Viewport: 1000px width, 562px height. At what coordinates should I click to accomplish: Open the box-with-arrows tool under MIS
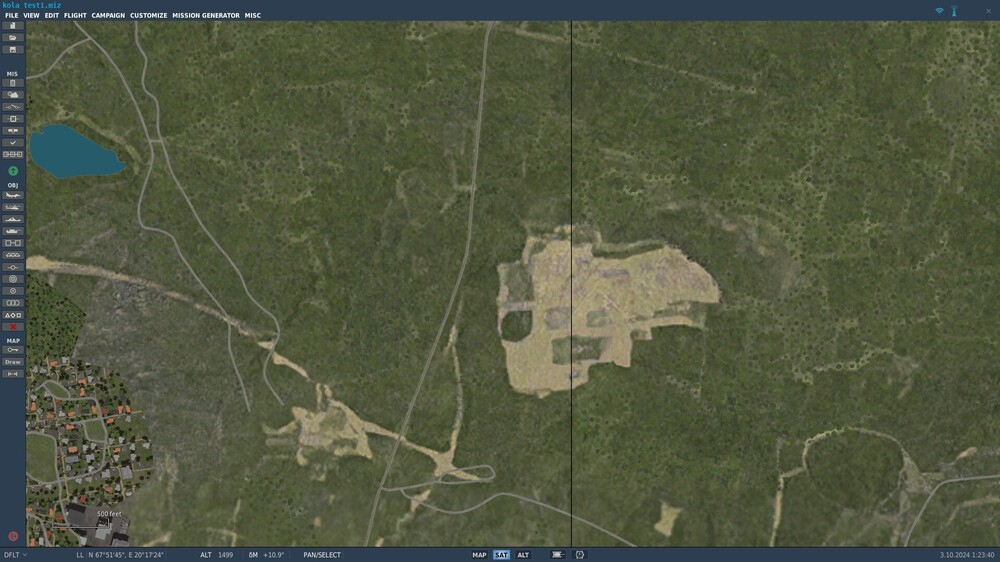click(13, 119)
